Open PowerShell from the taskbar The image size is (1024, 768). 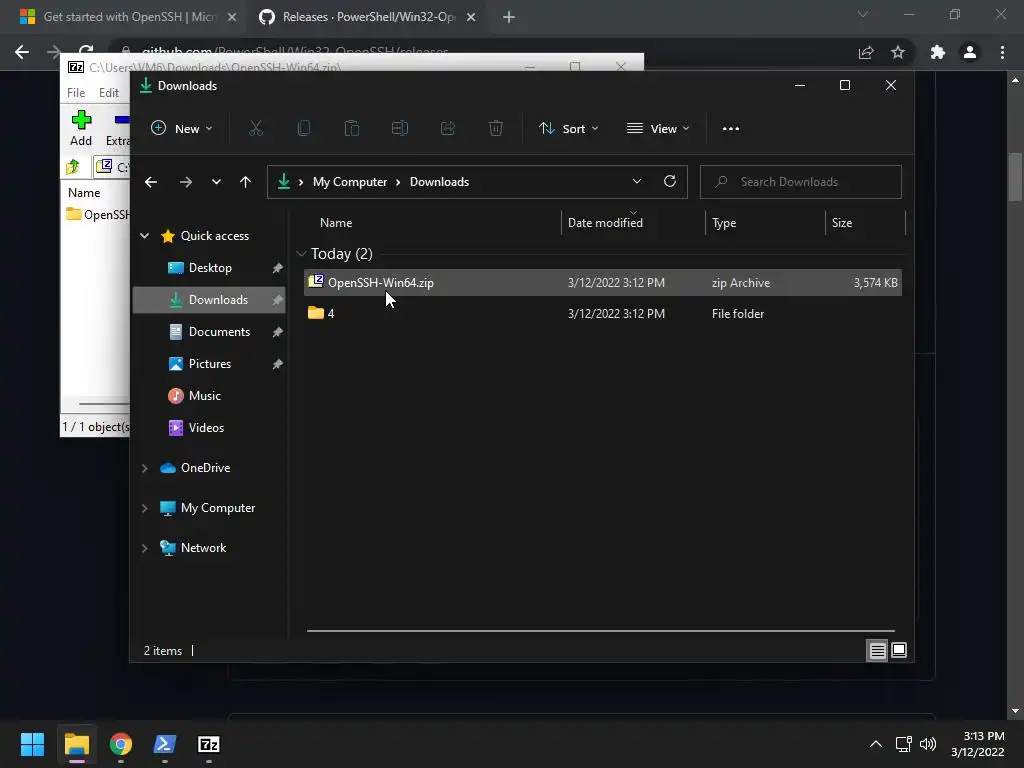click(x=165, y=744)
